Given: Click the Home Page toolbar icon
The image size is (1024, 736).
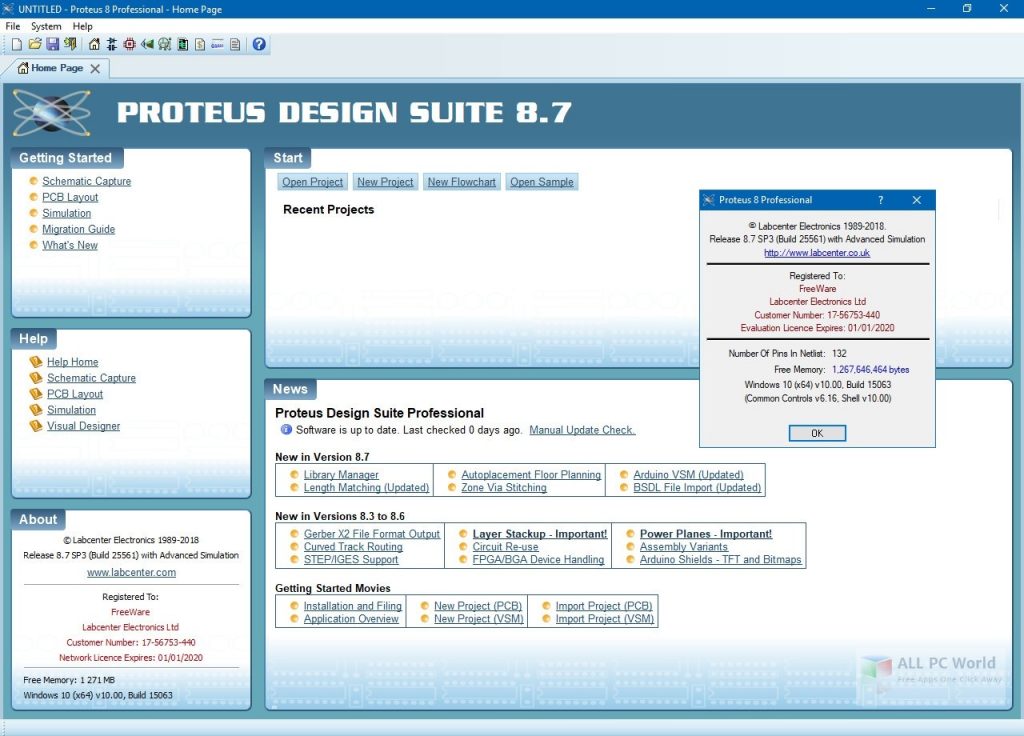Looking at the screenshot, I should pos(94,44).
